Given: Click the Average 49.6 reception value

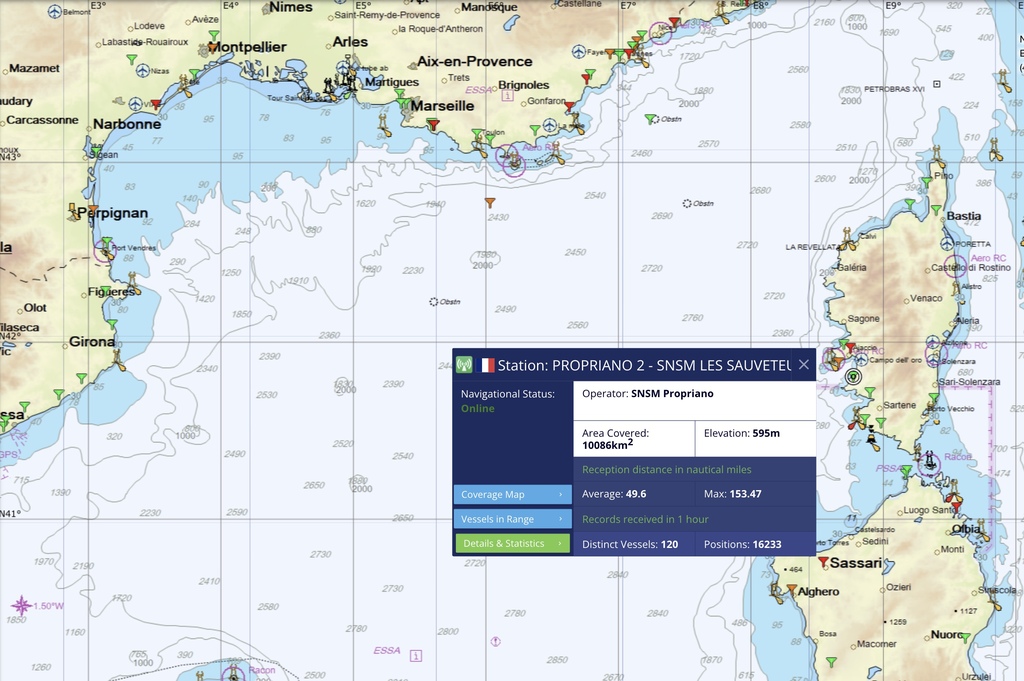Looking at the screenshot, I should (636, 494).
